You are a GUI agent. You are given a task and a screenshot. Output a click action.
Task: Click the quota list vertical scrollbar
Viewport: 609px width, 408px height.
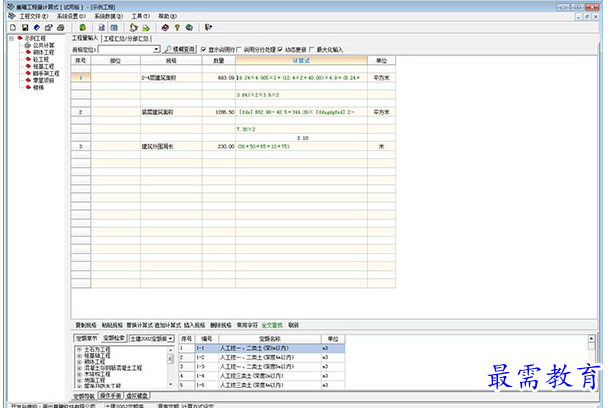click(591, 362)
